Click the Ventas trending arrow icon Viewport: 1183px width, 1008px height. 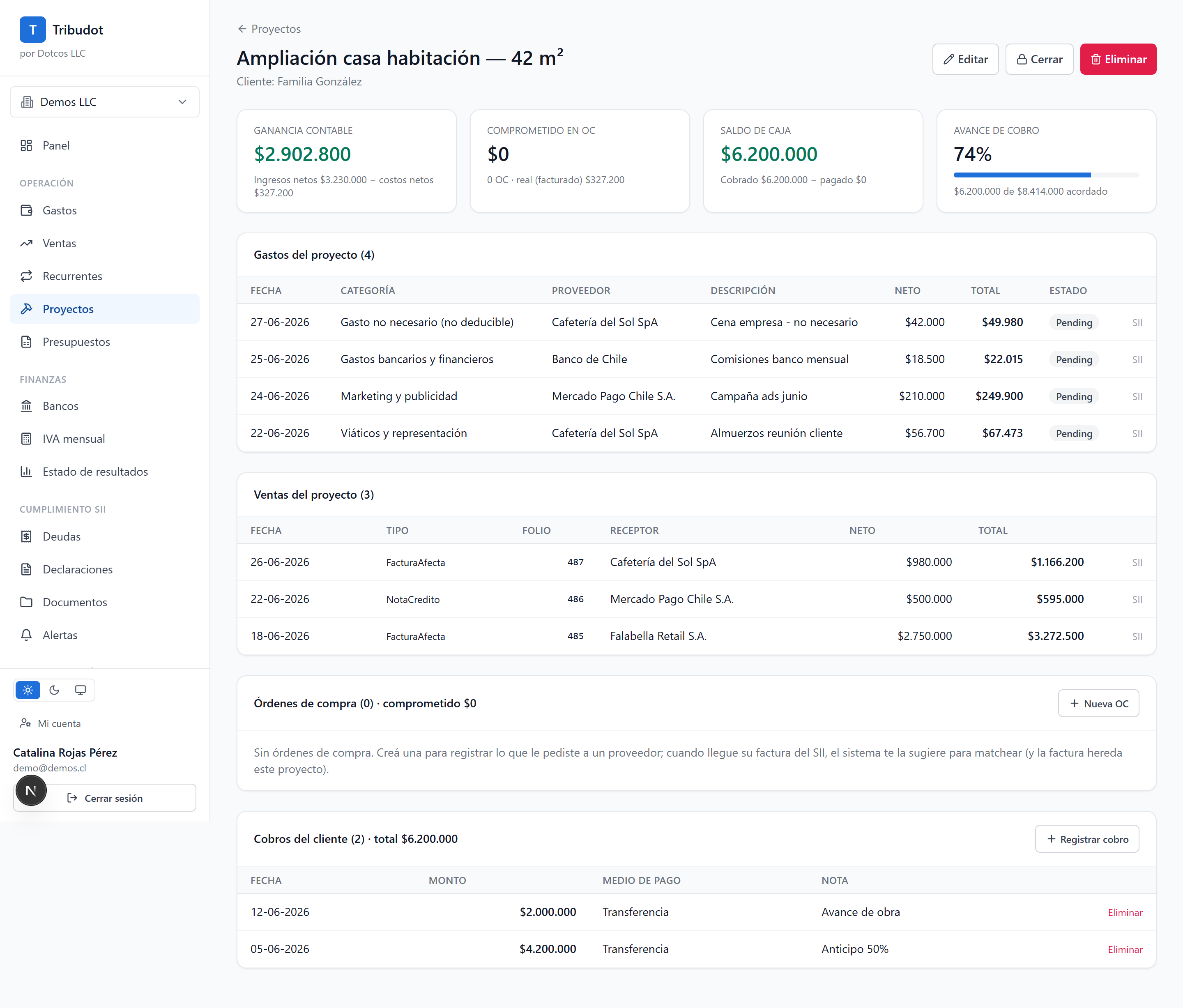tap(26, 243)
